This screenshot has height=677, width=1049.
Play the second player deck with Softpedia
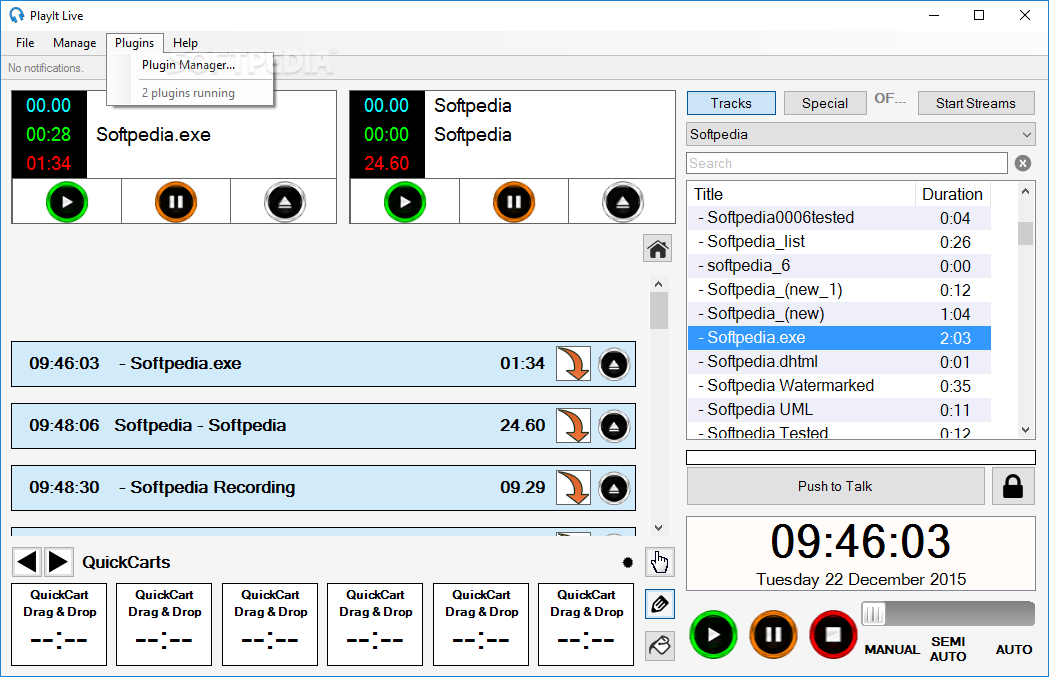click(x=405, y=202)
